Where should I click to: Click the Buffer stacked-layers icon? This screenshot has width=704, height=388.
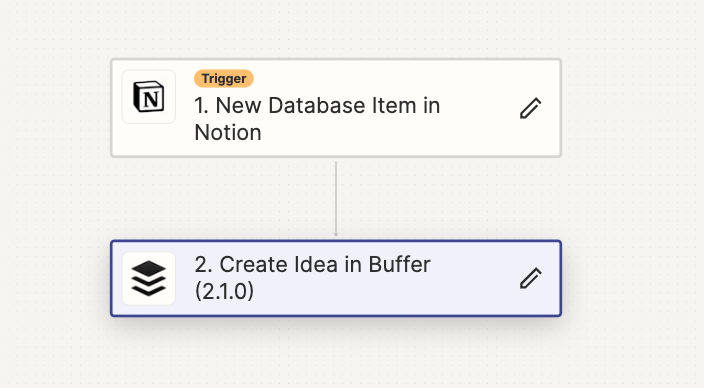click(149, 278)
